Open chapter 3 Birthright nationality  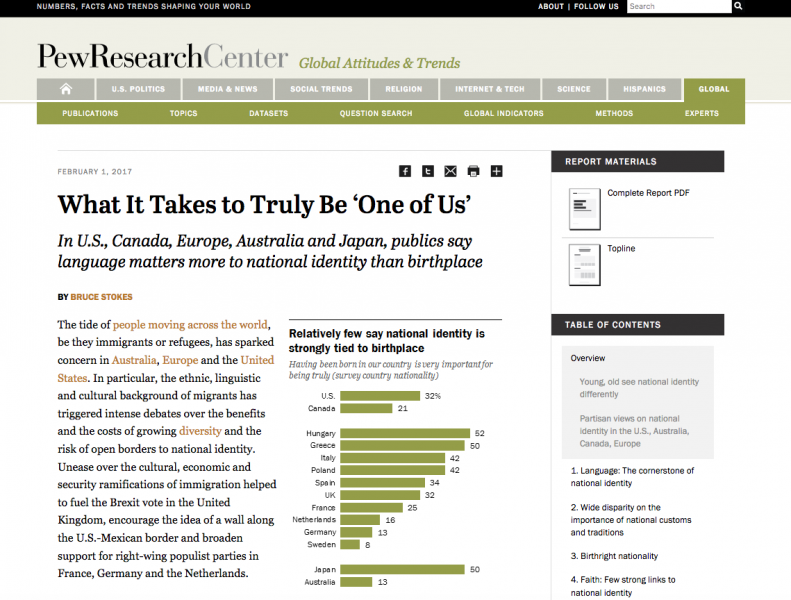point(614,556)
